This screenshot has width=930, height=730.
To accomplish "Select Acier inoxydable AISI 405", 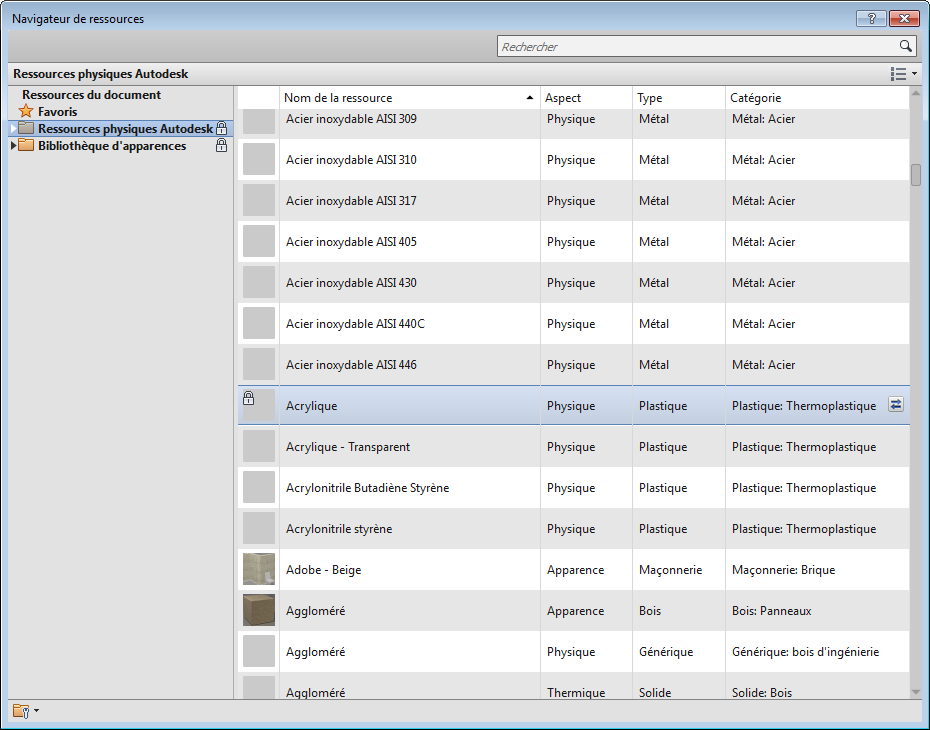I will [351, 241].
